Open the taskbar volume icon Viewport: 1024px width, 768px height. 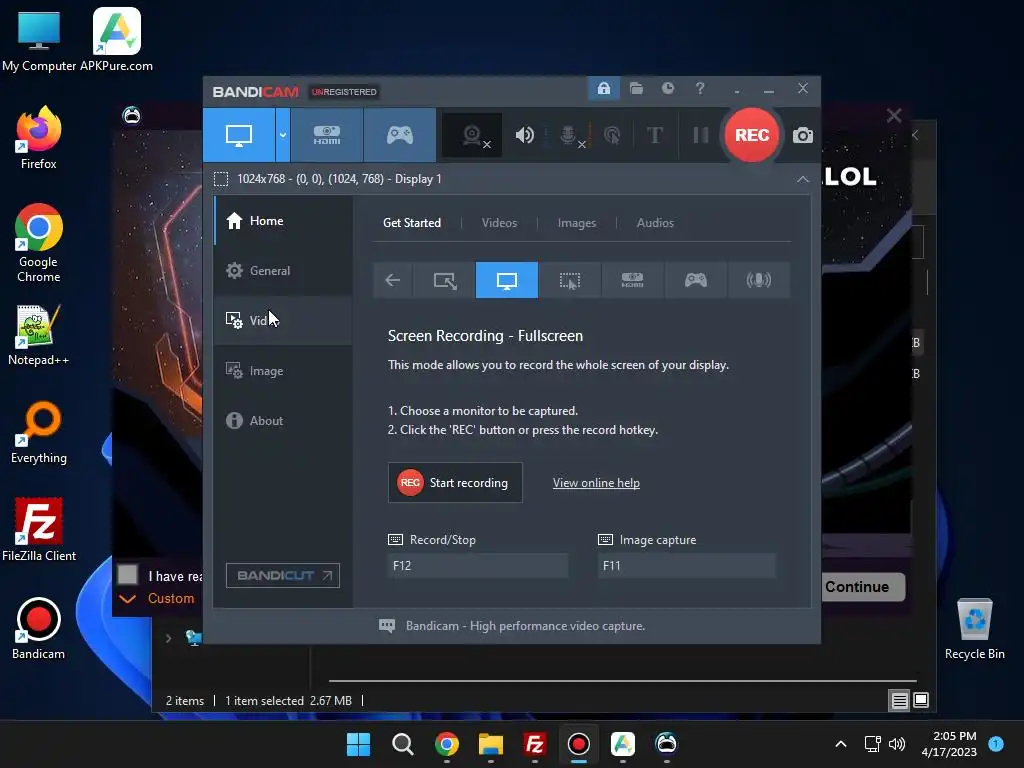click(x=897, y=744)
